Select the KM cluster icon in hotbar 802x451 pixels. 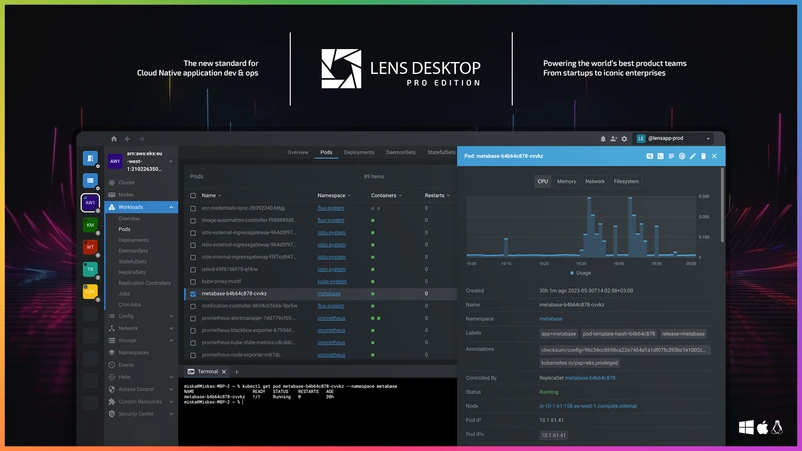coord(90,225)
